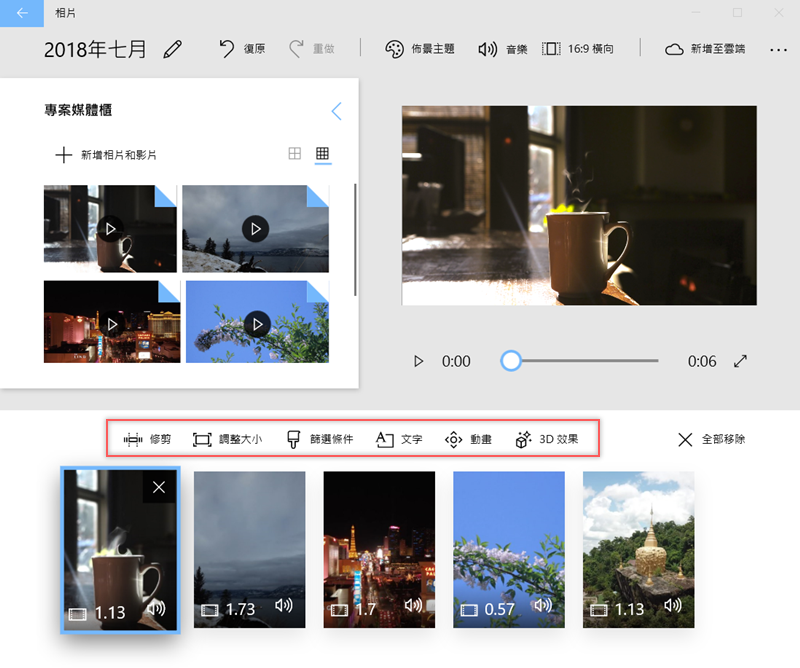This screenshot has width=800, height=668.
Task: Expand preview to full screen
Action: coord(740,361)
